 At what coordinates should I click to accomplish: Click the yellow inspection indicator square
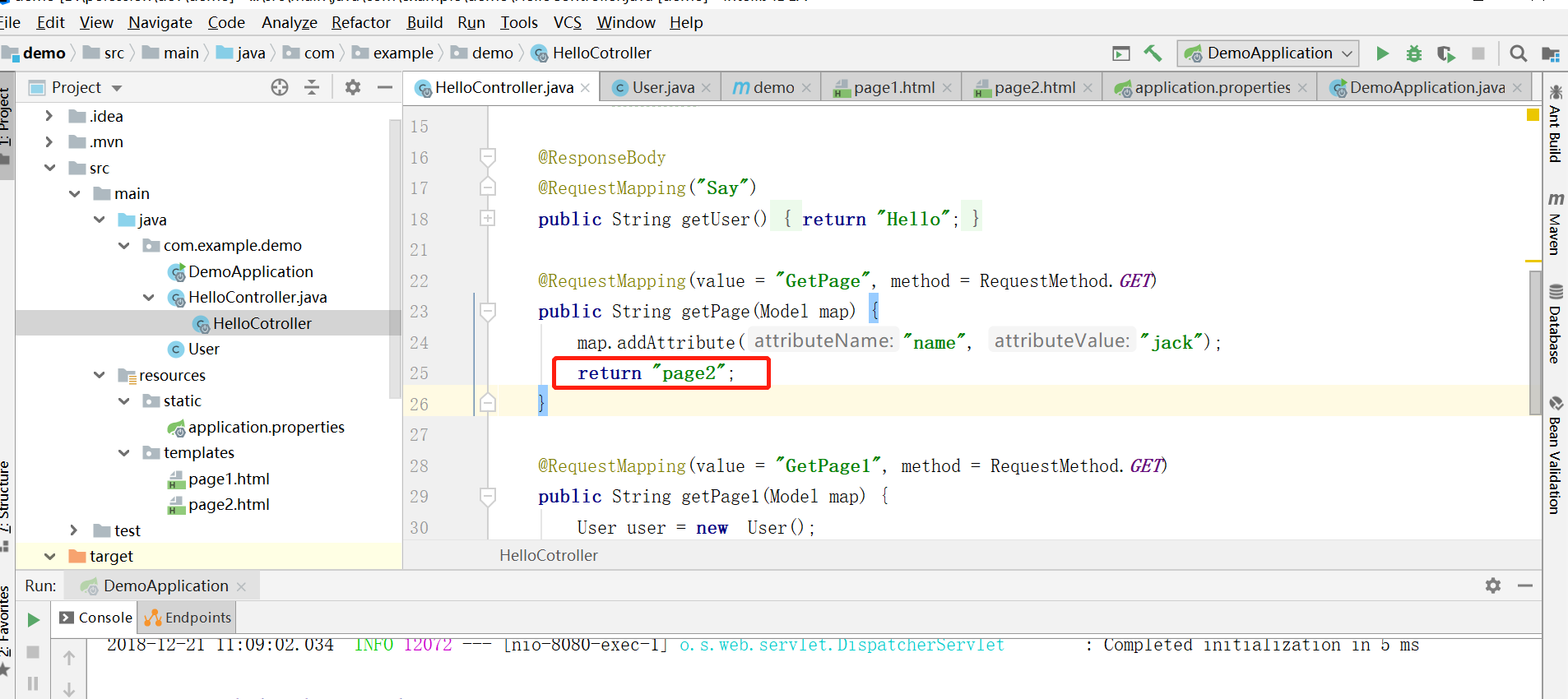tap(1533, 115)
